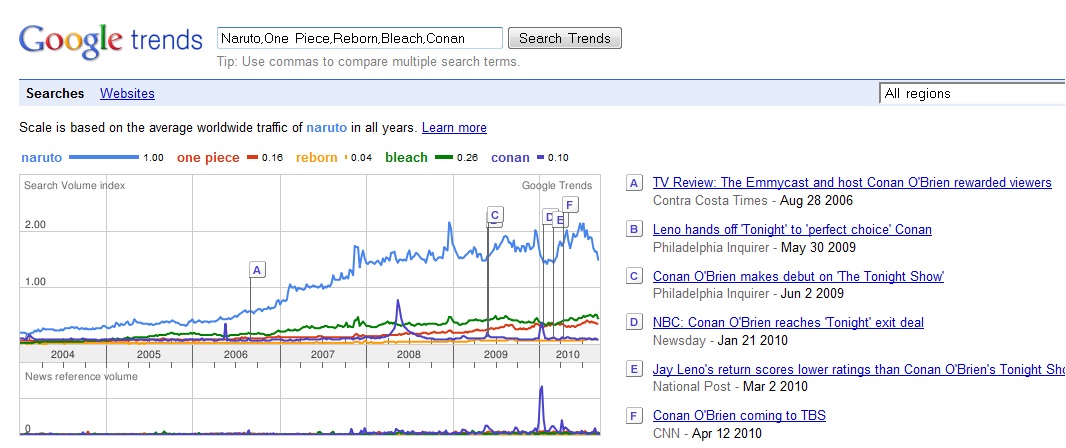The width and height of the screenshot is (1066, 448).
Task: Click the blue naruto legend color line
Action: click(x=102, y=158)
